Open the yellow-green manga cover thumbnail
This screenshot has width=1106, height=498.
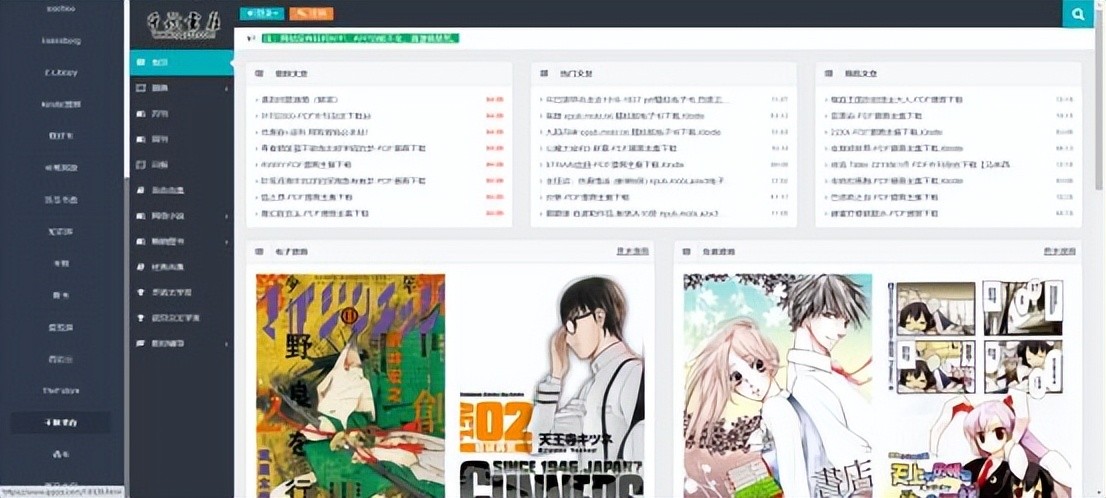(x=350, y=385)
